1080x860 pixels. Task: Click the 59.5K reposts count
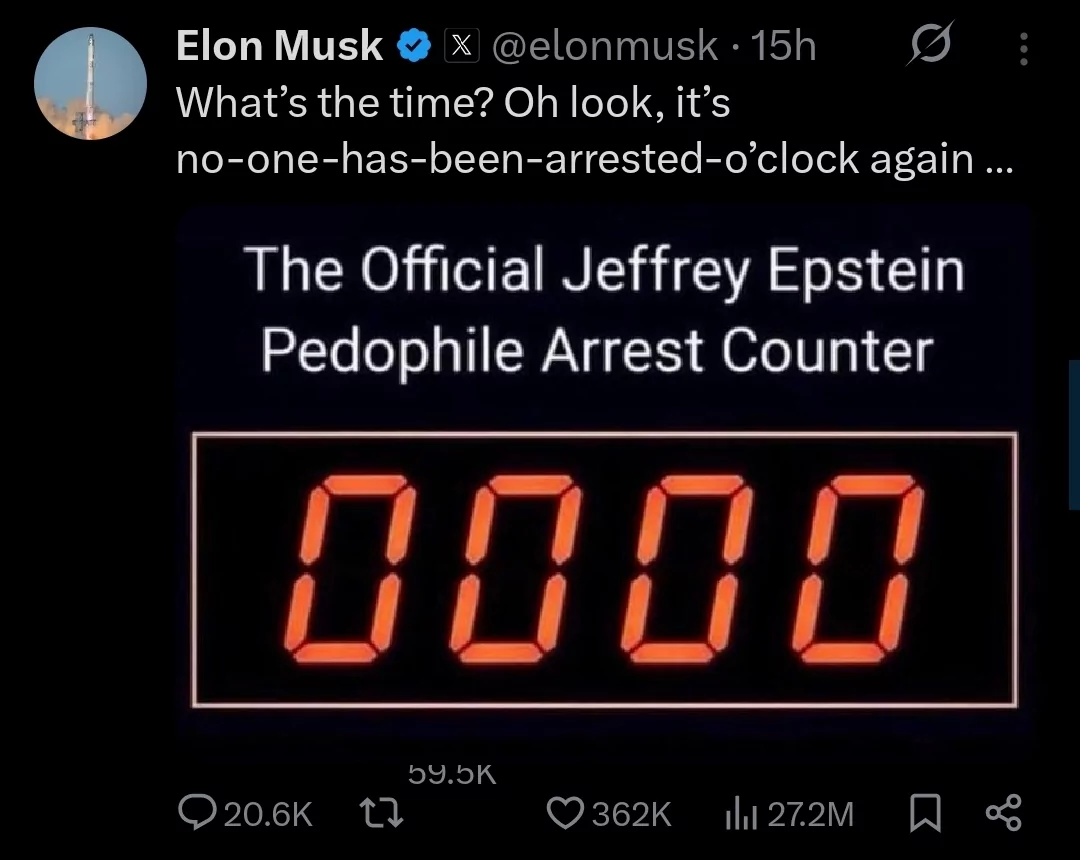pos(452,774)
